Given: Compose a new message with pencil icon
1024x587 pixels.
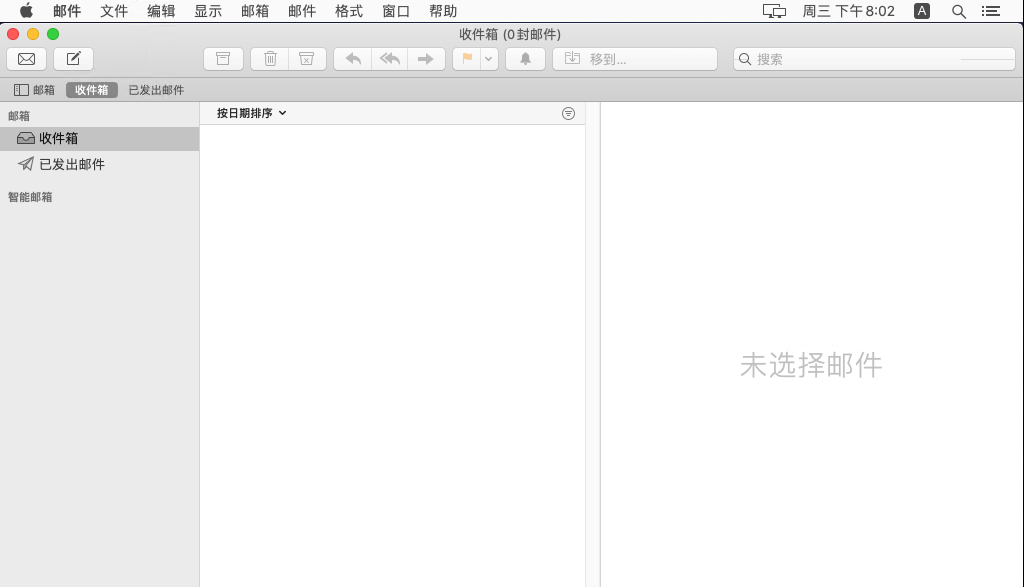Looking at the screenshot, I should [73, 59].
